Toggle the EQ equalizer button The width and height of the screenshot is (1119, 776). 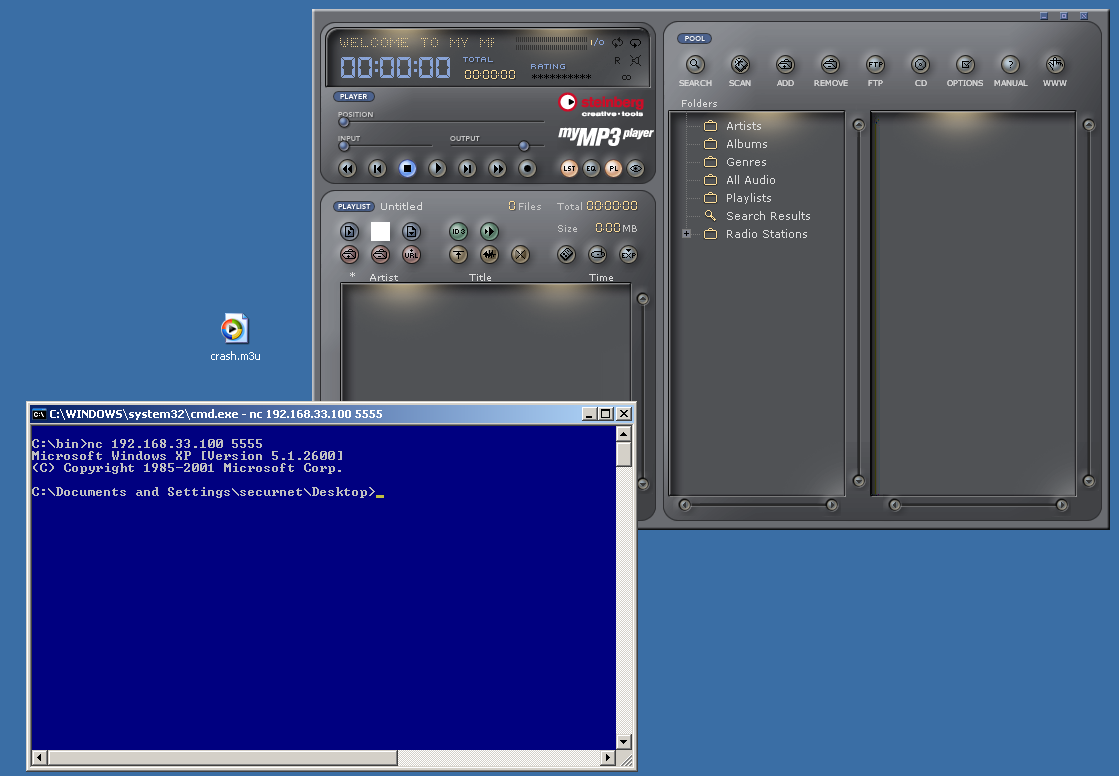[x=591, y=168]
